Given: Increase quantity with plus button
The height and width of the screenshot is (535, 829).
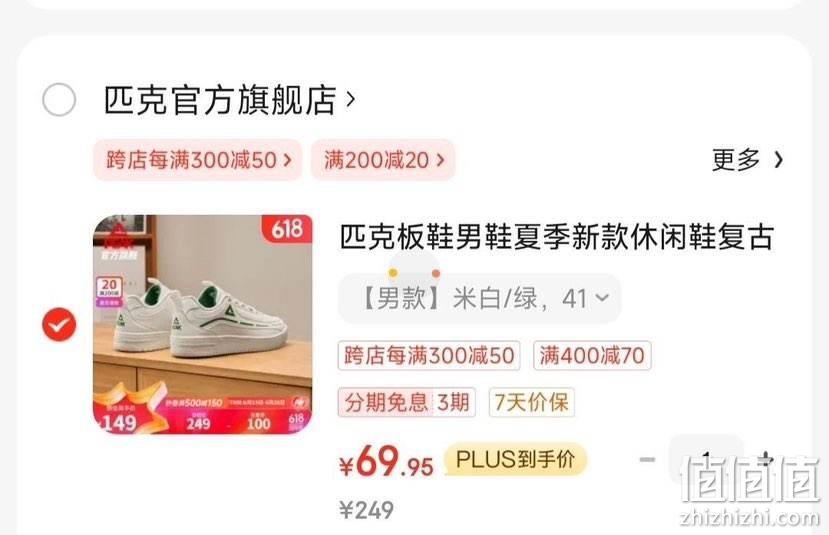Looking at the screenshot, I should [765, 459].
